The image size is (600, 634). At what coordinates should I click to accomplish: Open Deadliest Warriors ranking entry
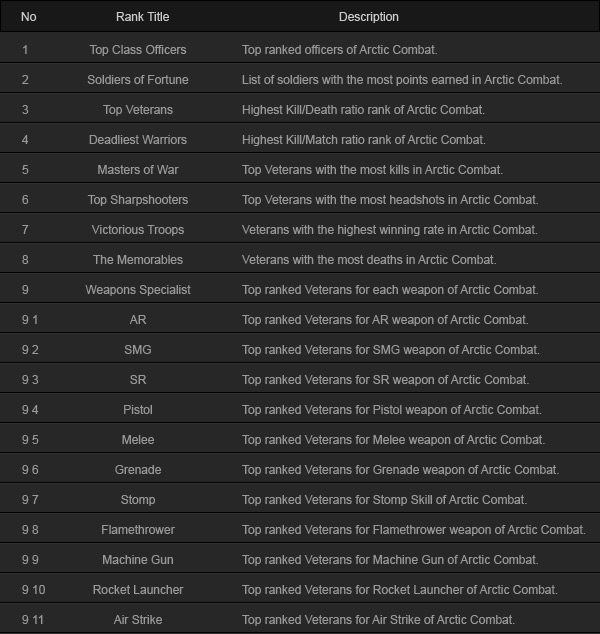tap(138, 139)
